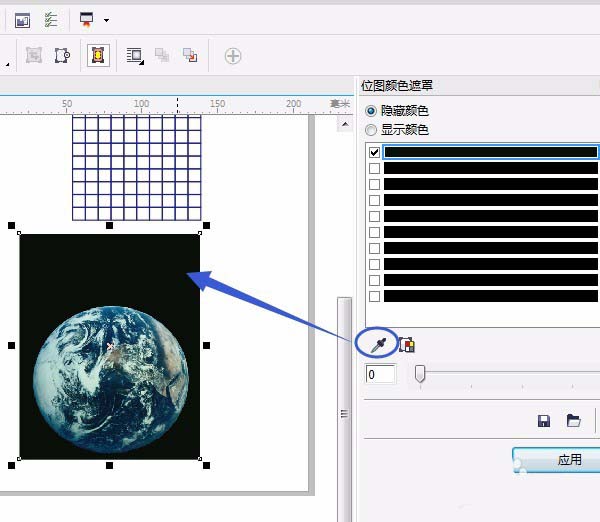Click the bitmap color mask docker title
This screenshot has height=522, width=600.
[397, 85]
